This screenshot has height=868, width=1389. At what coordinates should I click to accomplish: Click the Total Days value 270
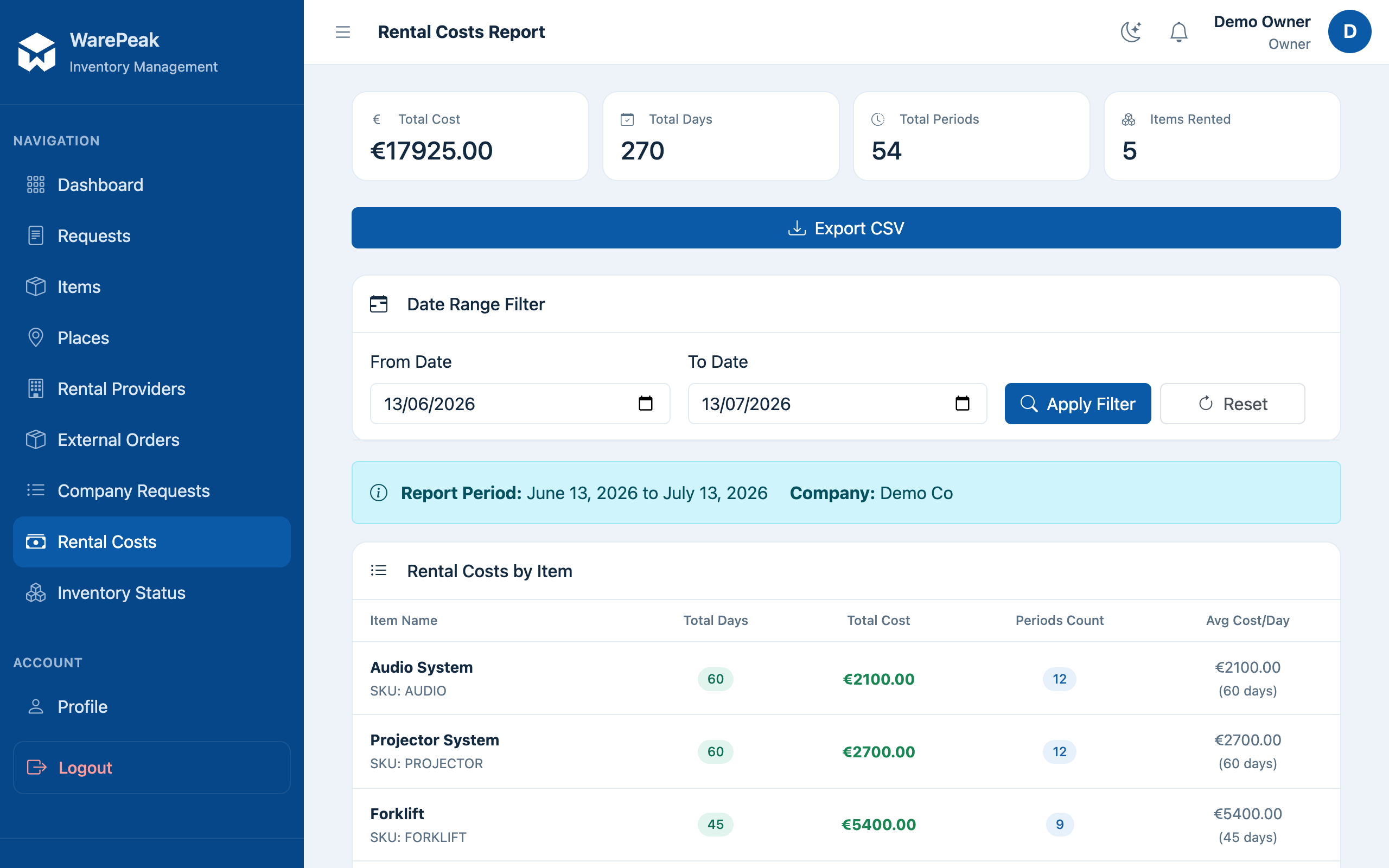pos(642,151)
